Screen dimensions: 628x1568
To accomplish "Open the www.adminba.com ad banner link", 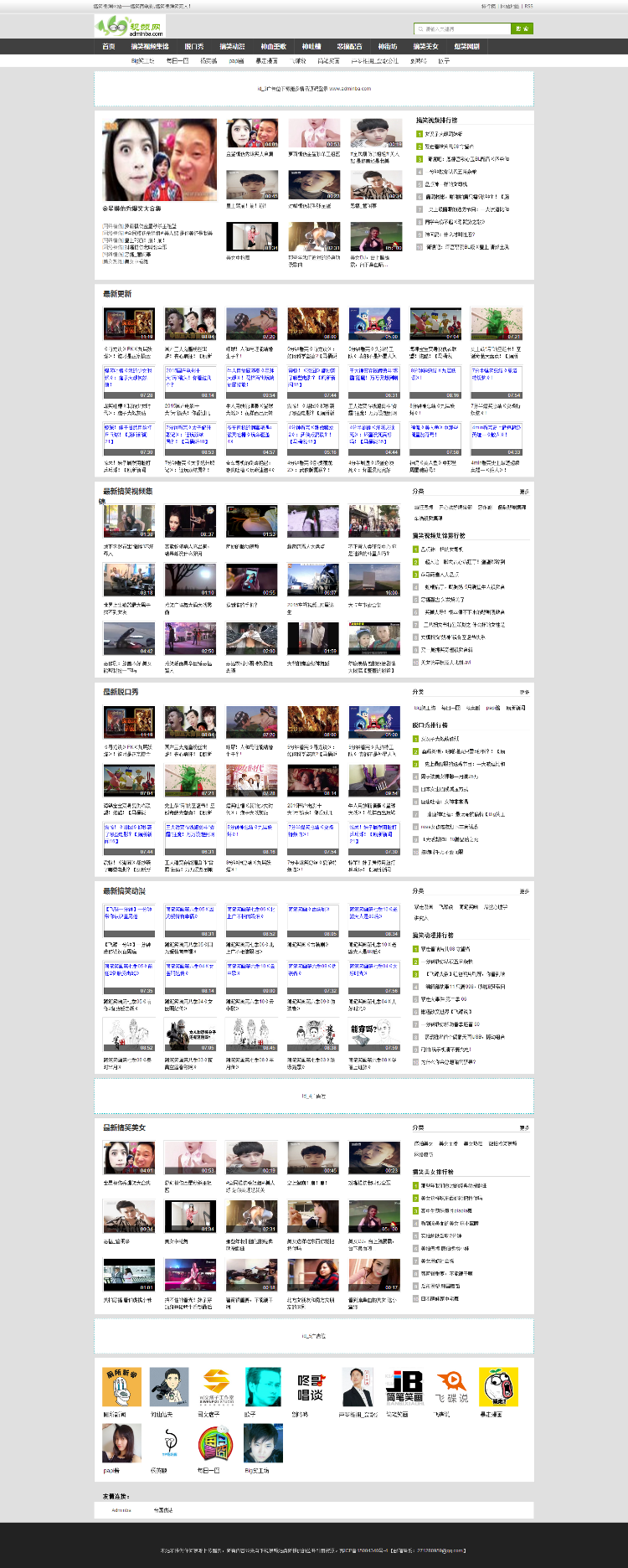I will click(x=350, y=88).
